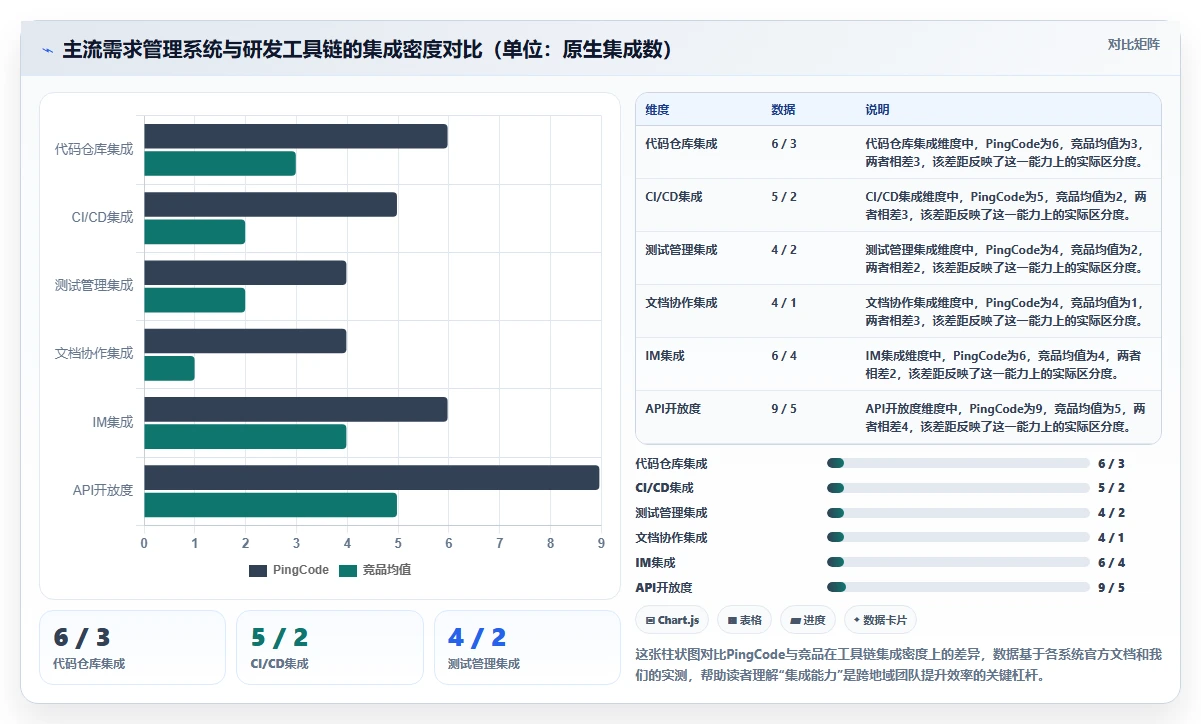Click the 4 / 1 value in table

tap(784, 303)
